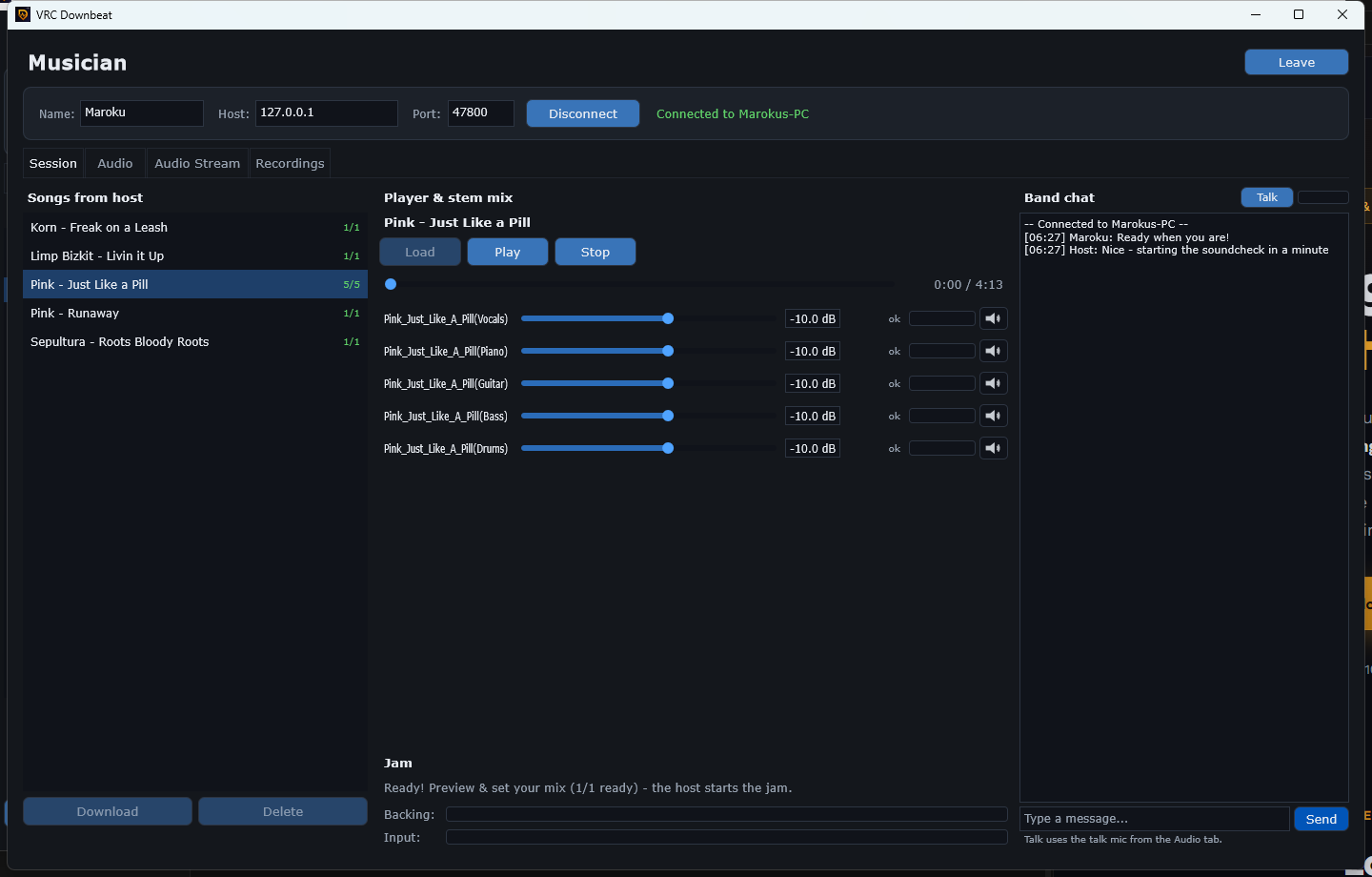Viewport: 1372px width, 877px height.
Task: Click the Vocals stem level meter
Action: click(942, 318)
